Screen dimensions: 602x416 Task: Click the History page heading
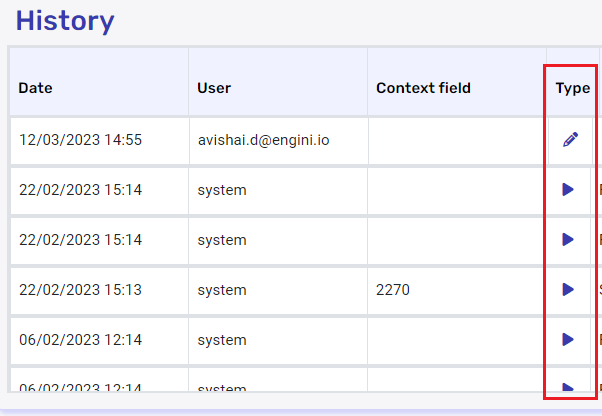[x=65, y=20]
